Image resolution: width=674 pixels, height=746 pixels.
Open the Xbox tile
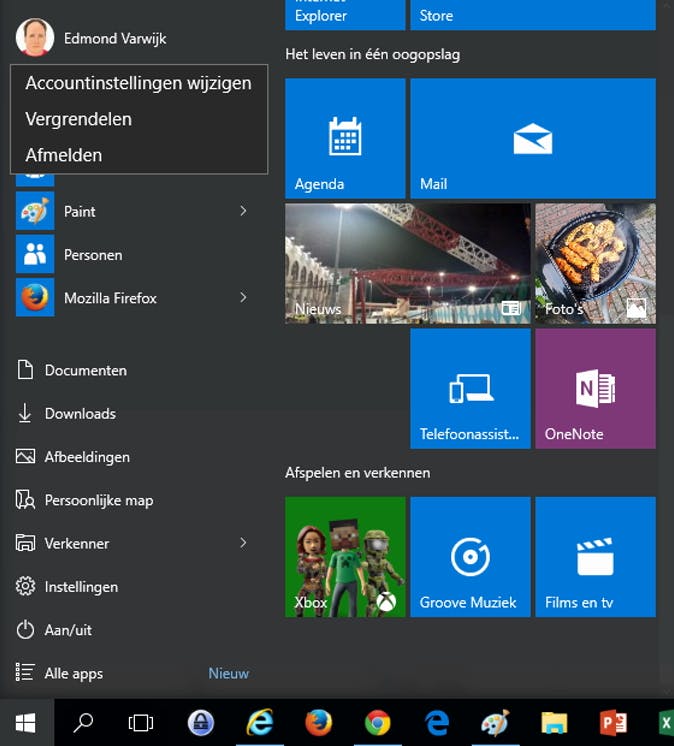pos(345,557)
